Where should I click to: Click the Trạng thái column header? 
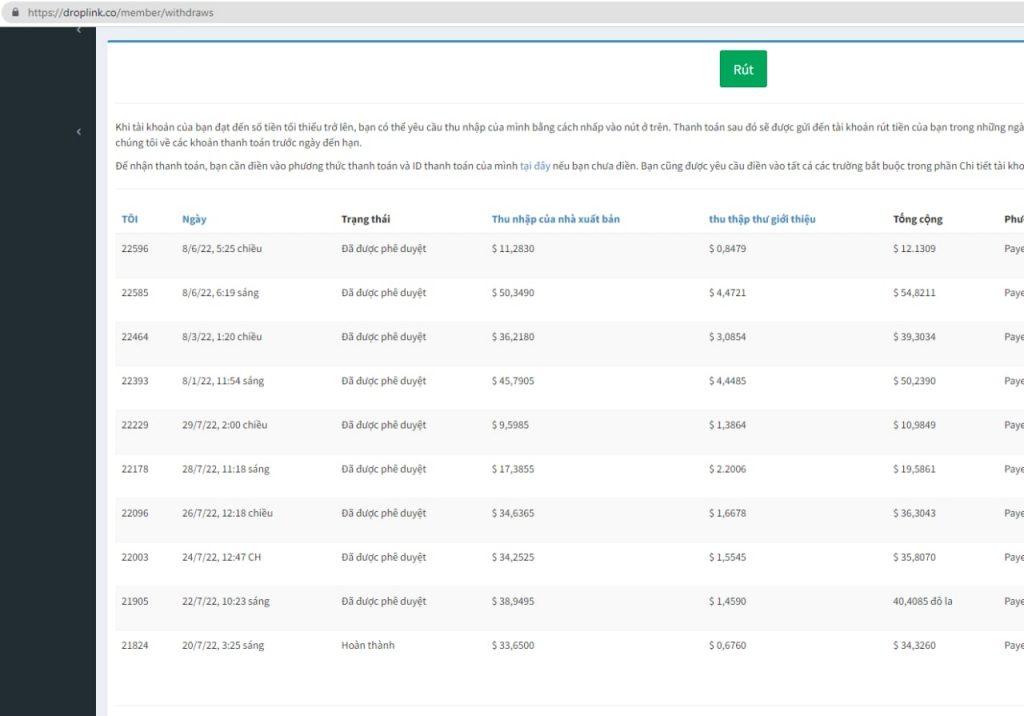coord(366,219)
